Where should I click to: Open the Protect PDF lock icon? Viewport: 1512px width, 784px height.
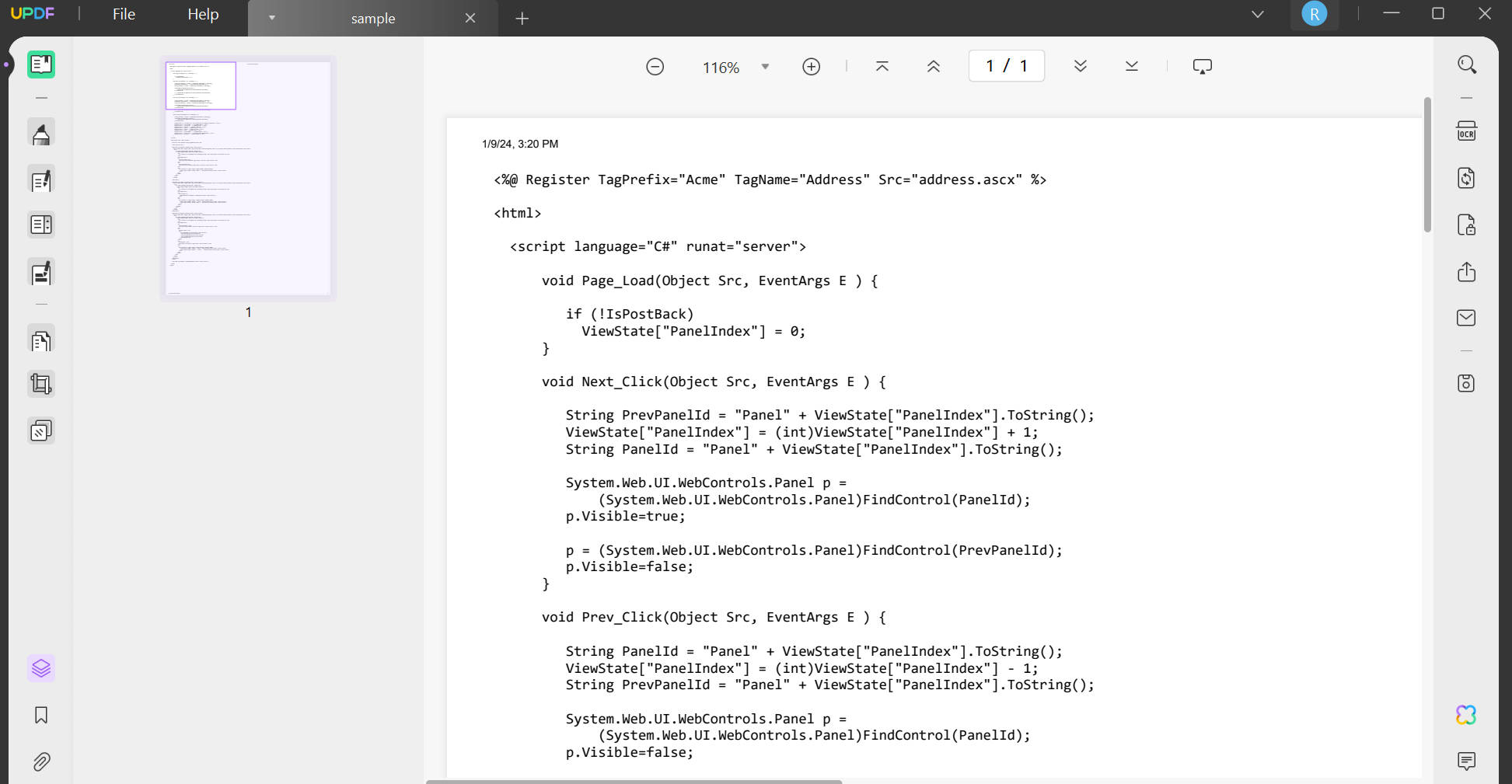point(1467,225)
